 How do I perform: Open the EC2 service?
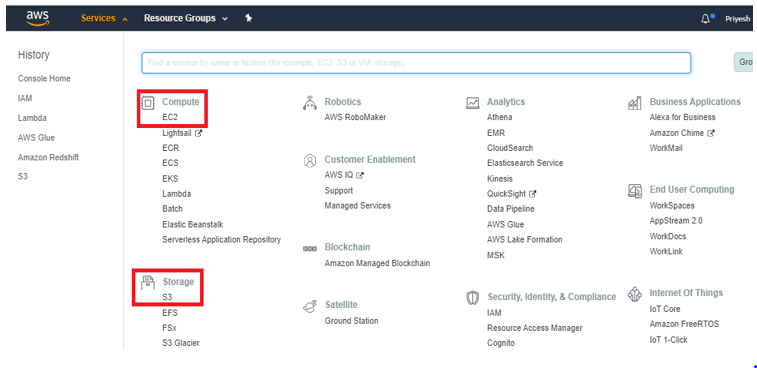[170, 117]
